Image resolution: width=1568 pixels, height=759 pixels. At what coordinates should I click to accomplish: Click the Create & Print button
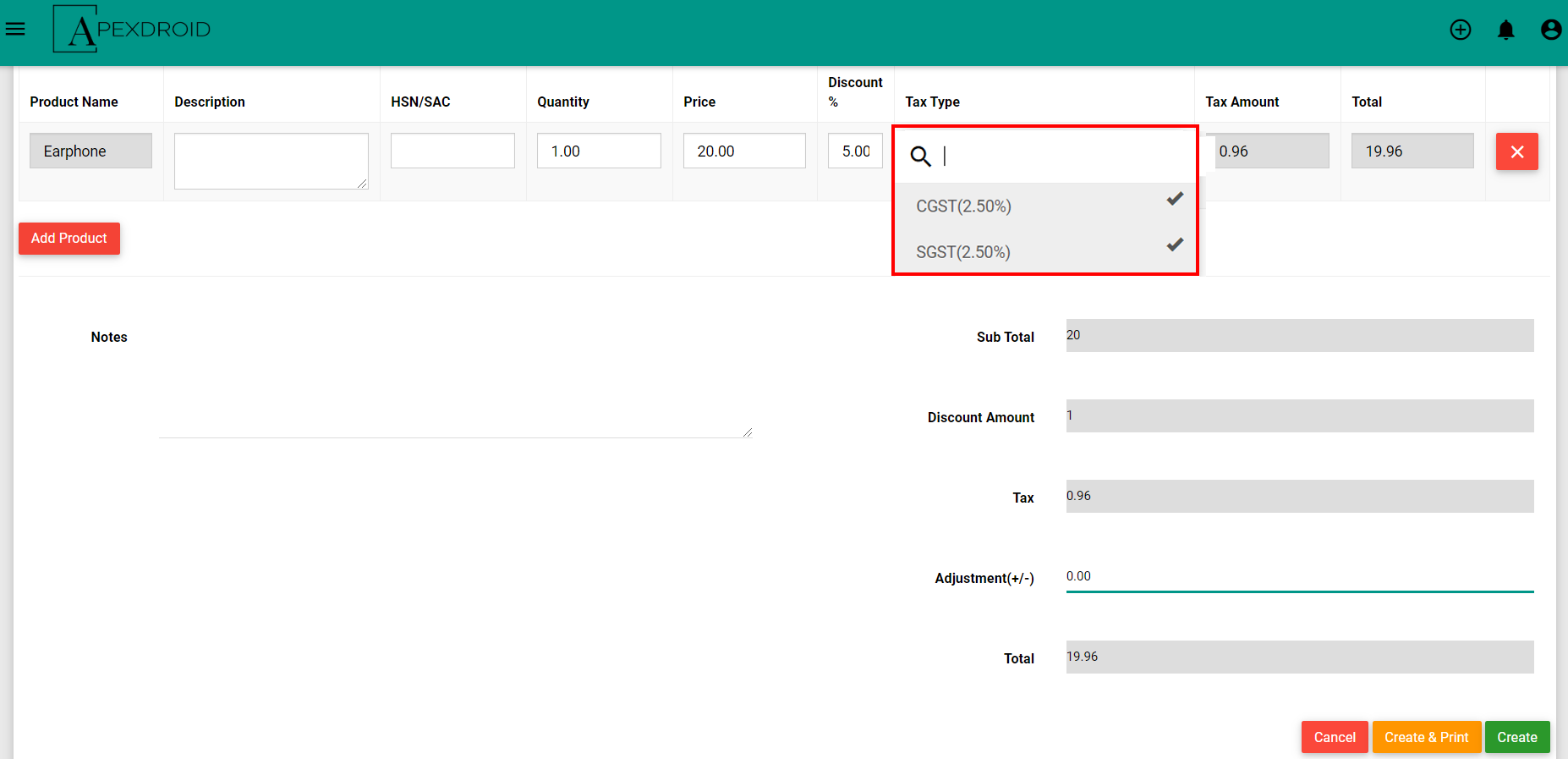(x=1427, y=737)
